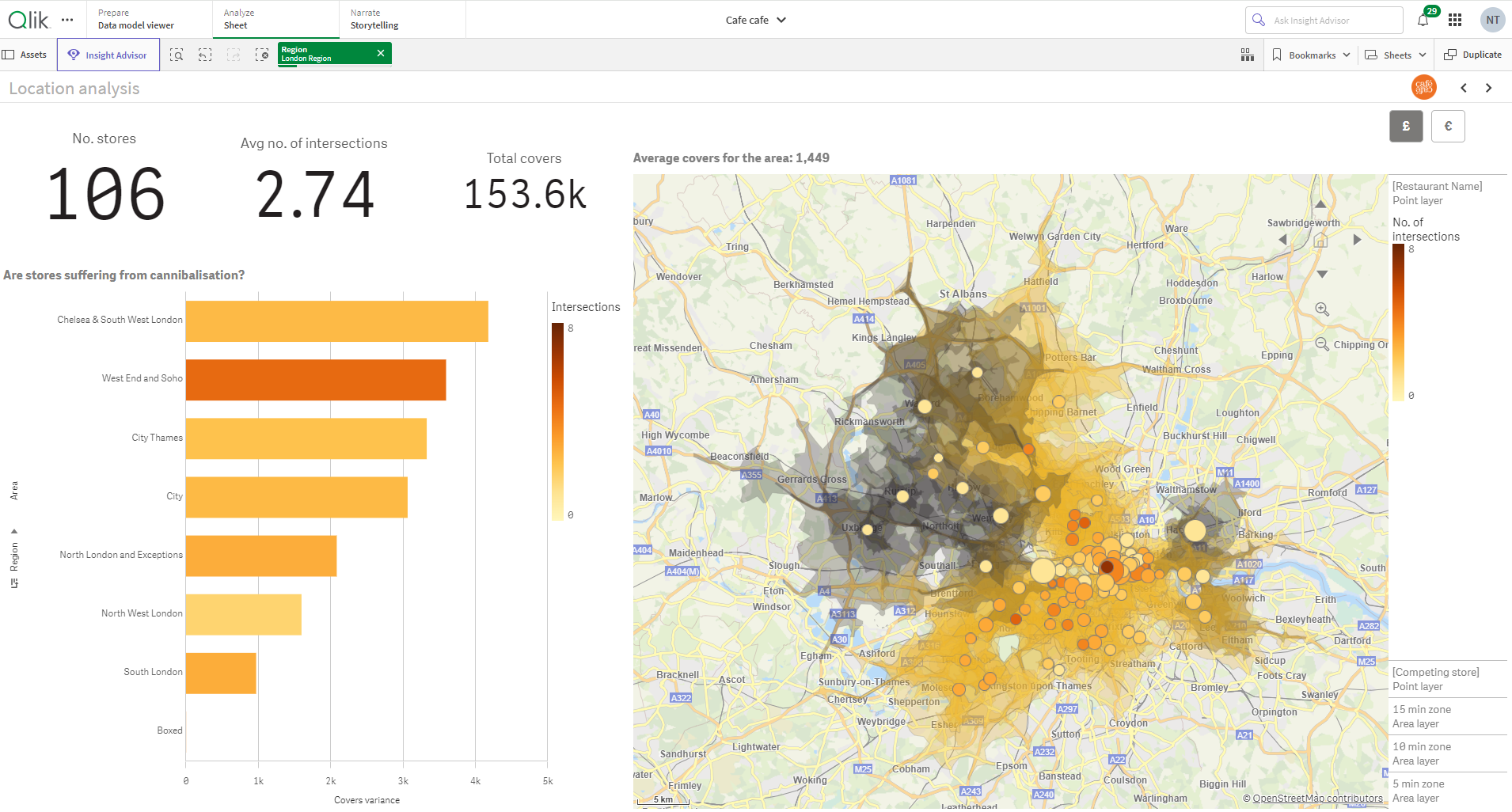Viewport: 1512px width, 812px height.
Task: Zoom in on the map
Action: click(1322, 309)
